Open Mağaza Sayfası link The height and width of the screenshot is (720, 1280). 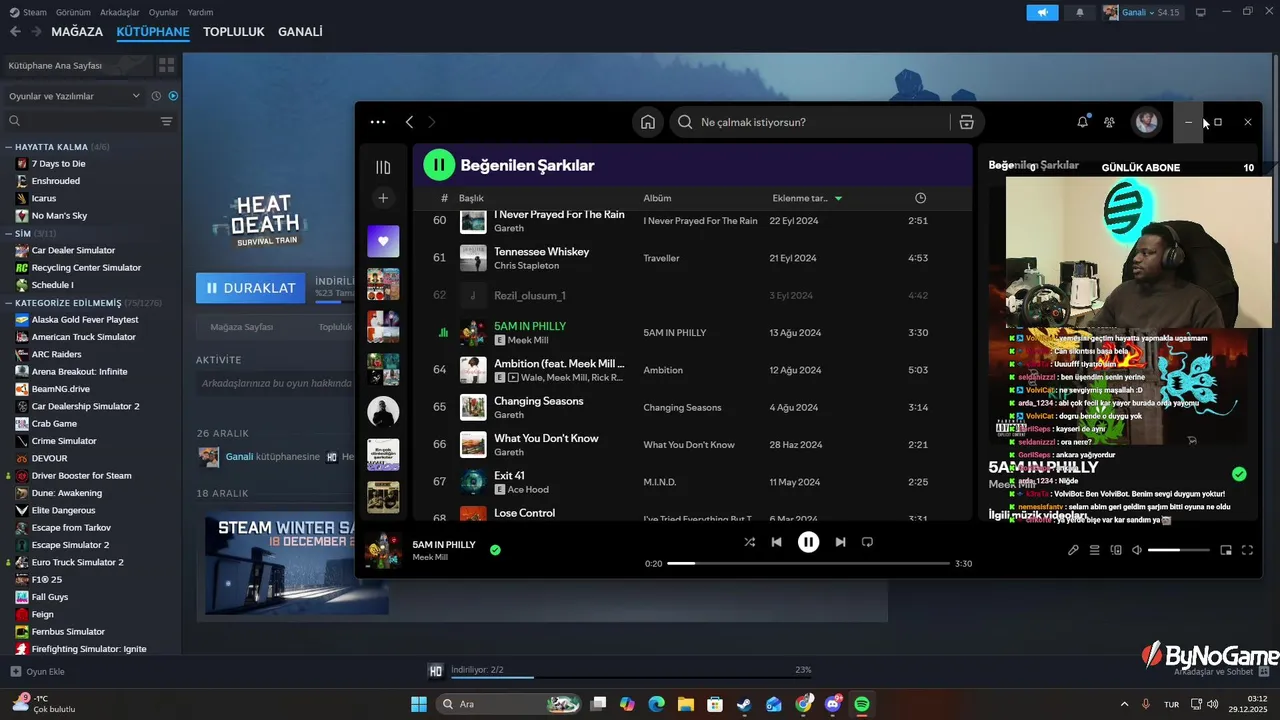(241, 327)
